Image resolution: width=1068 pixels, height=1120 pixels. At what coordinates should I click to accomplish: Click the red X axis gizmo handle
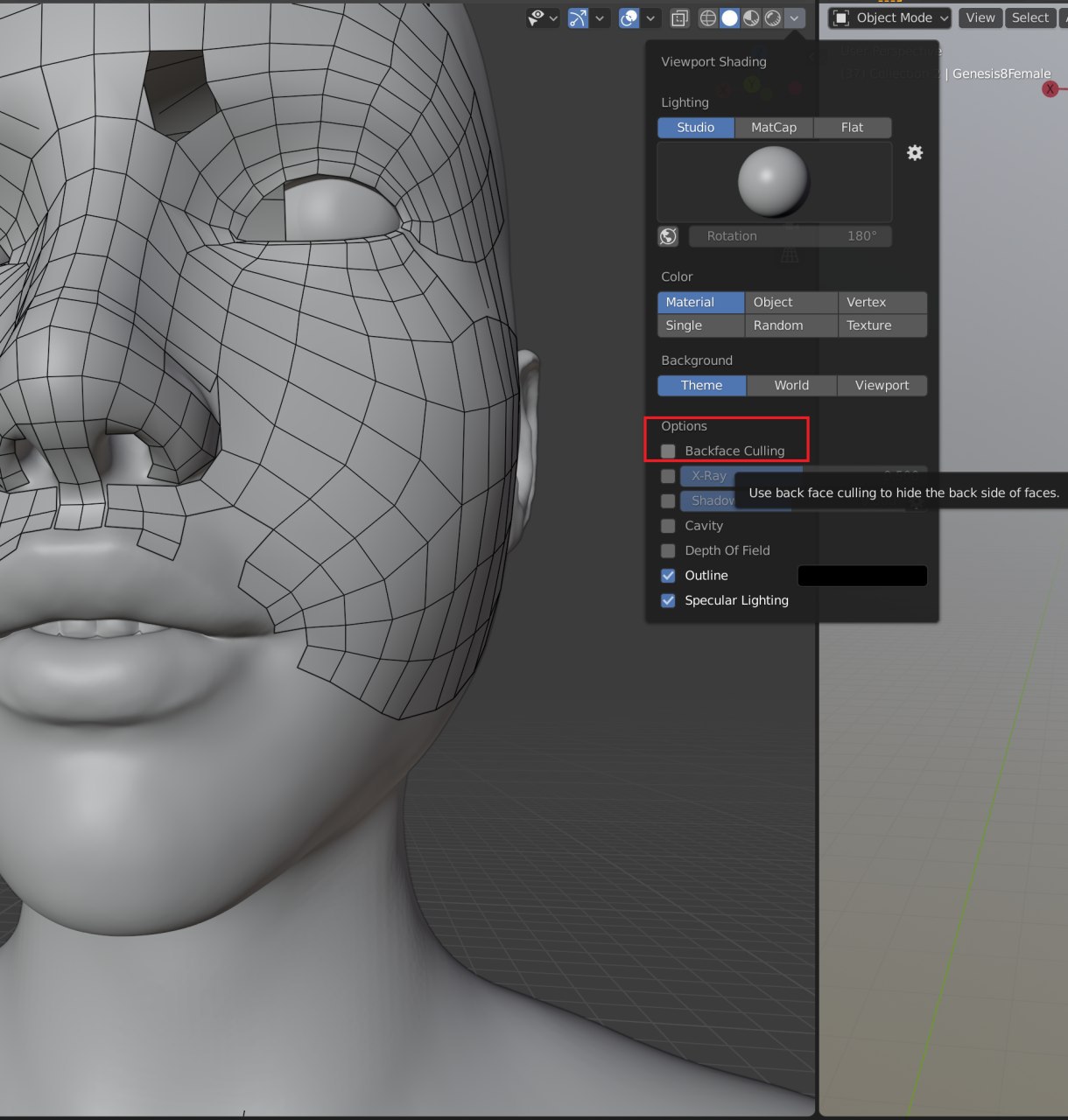pos(1050,89)
